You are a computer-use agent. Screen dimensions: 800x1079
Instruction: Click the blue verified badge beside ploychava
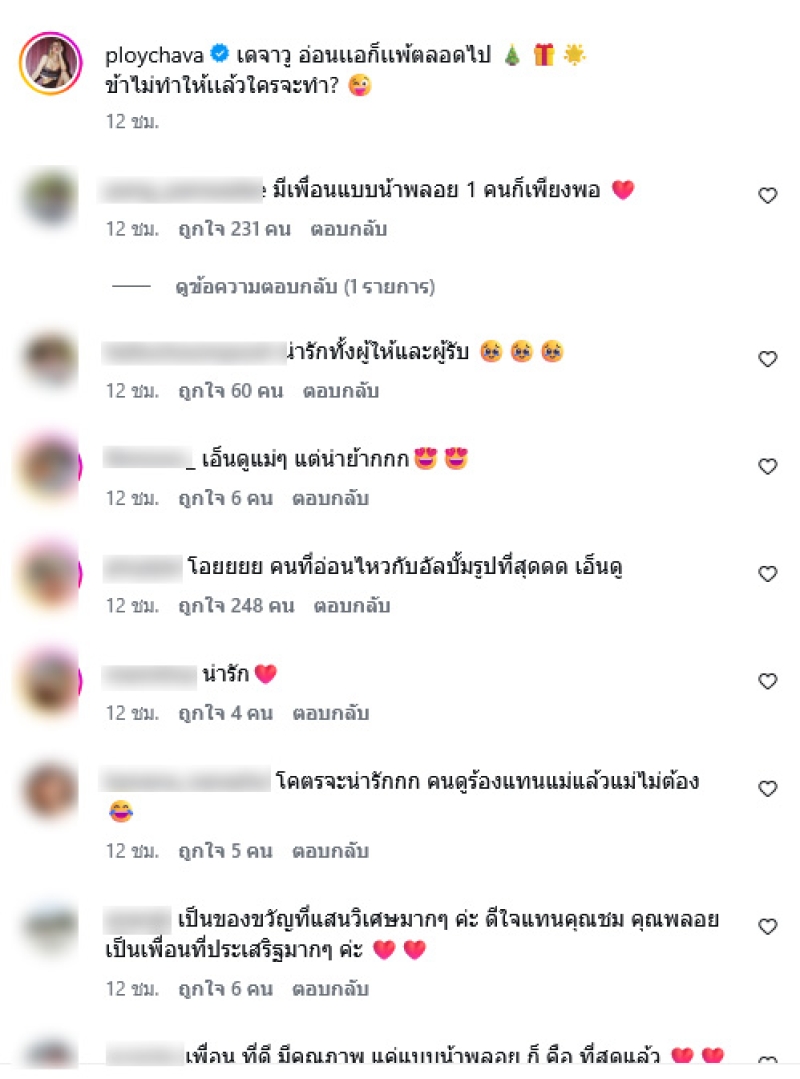tap(219, 53)
